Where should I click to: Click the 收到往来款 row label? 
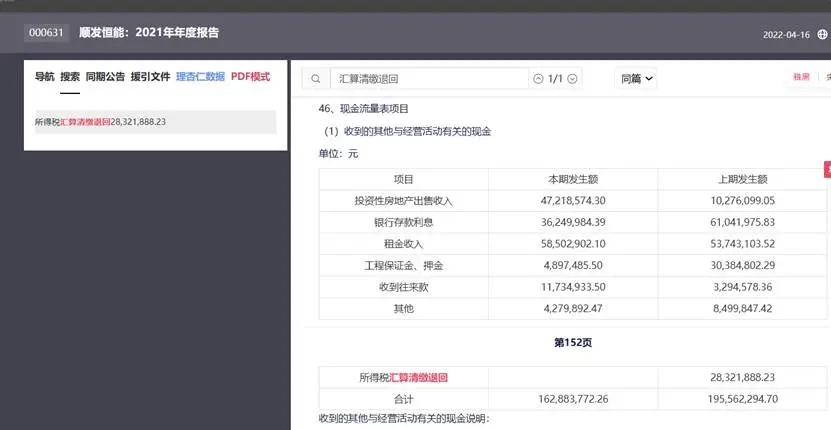403,287
